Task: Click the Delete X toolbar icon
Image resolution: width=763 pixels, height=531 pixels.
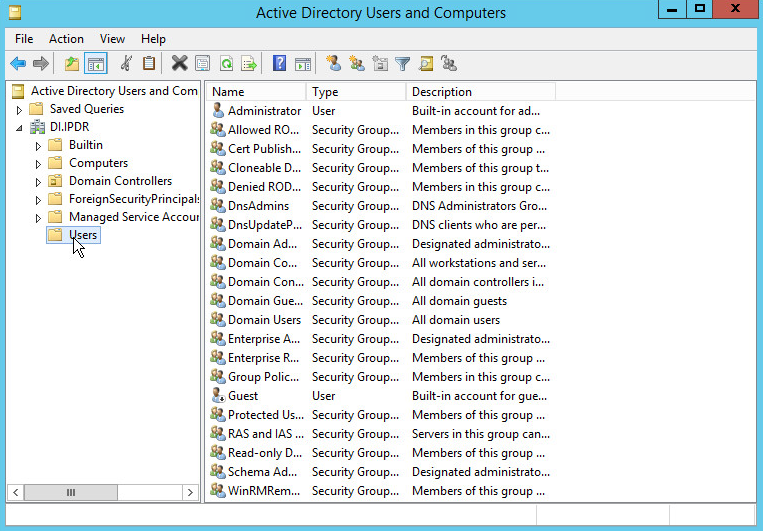Action: 179,64
